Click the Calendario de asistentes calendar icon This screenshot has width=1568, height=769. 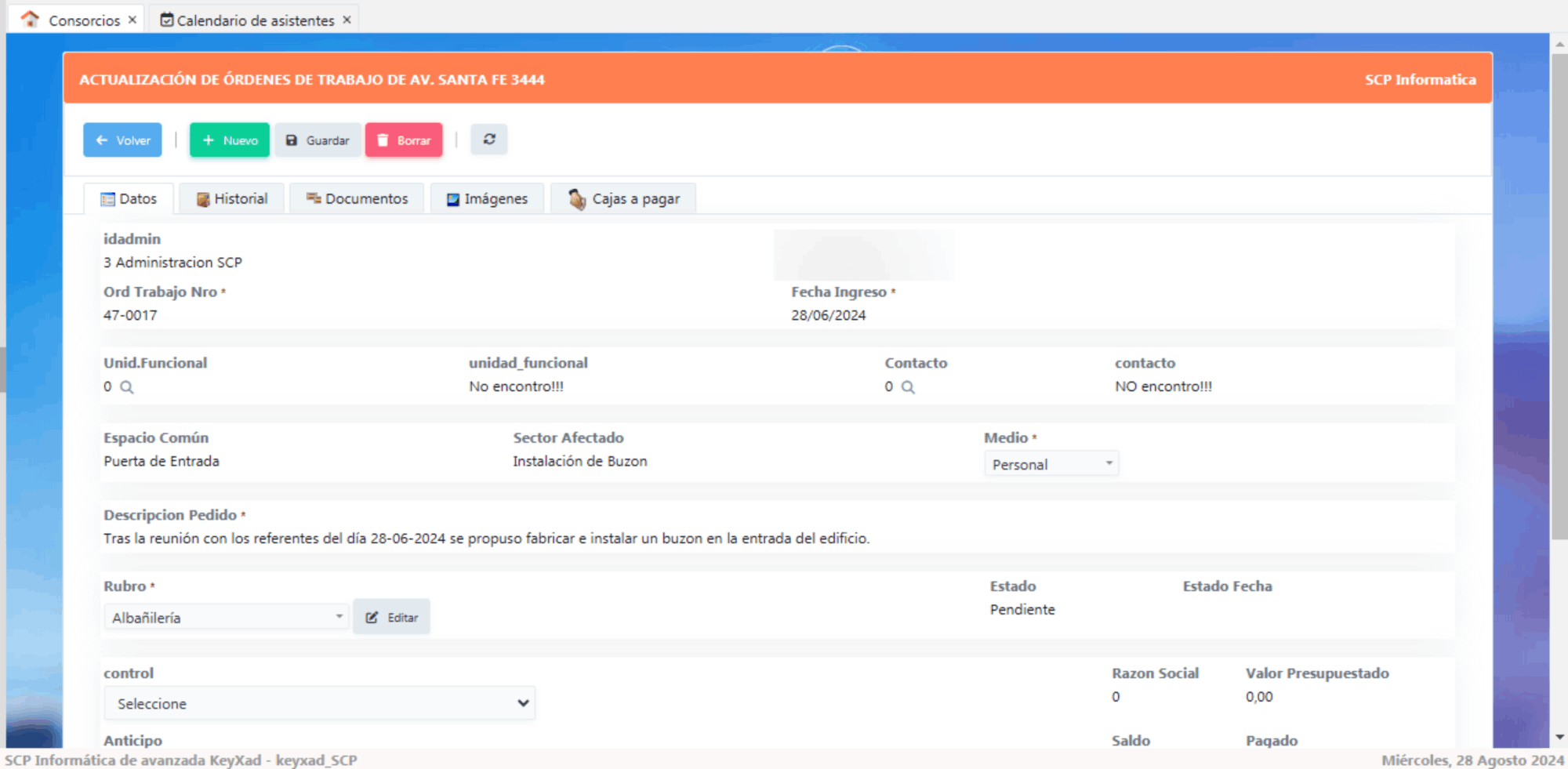[x=166, y=20]
